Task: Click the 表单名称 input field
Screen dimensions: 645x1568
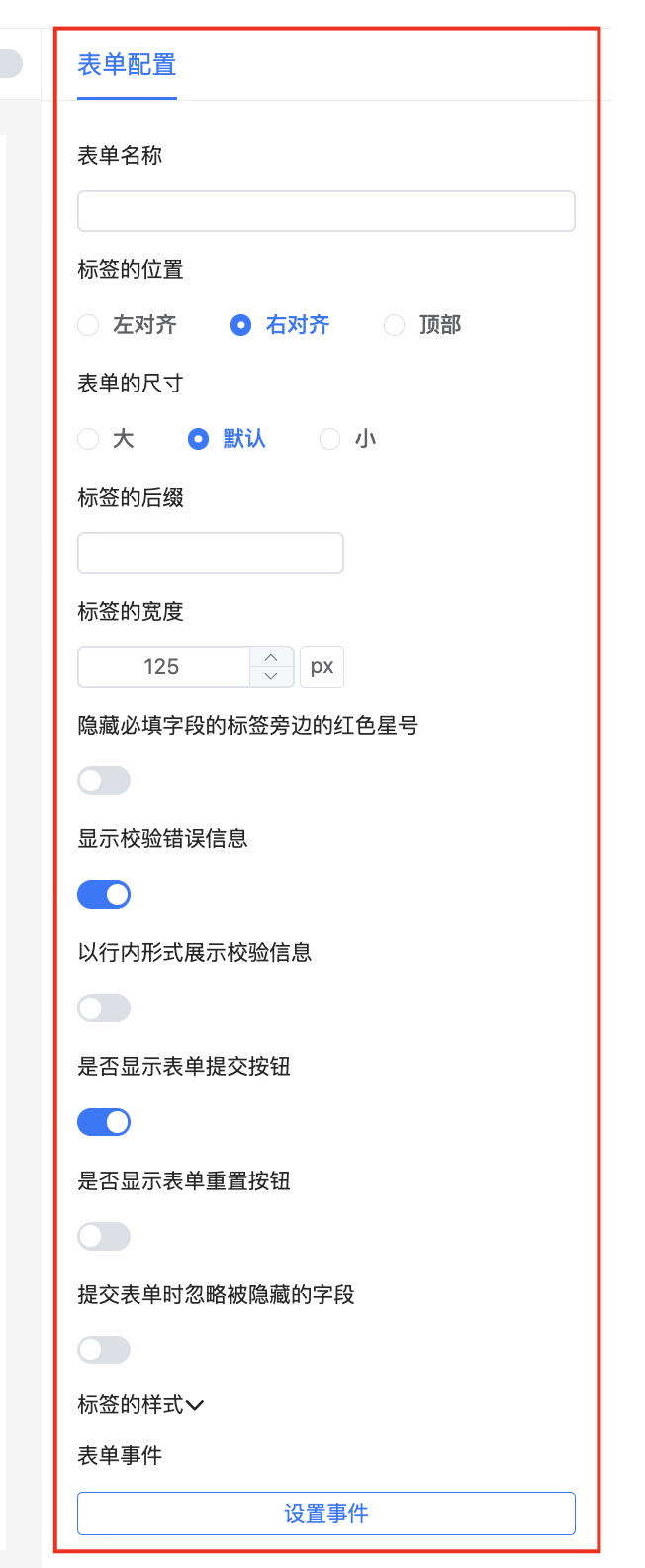Action: click(325, 211)
